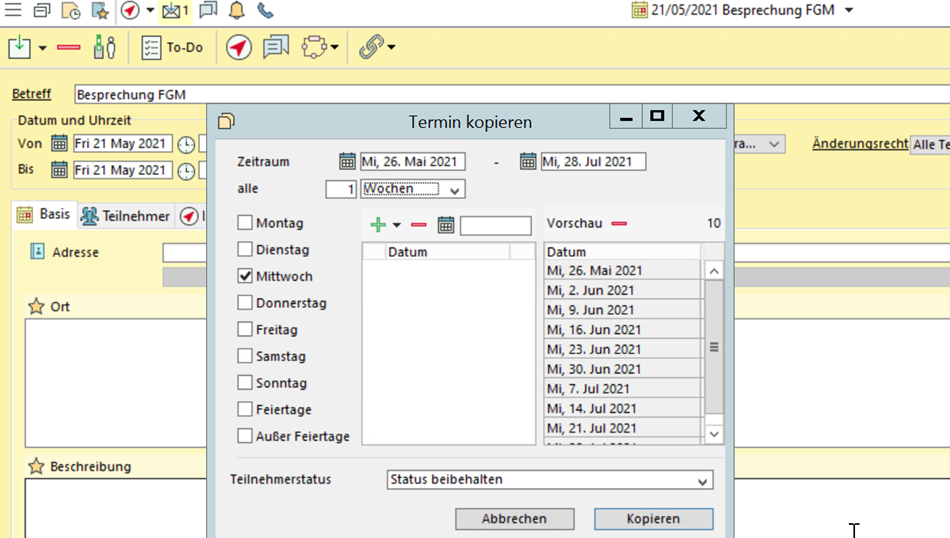Image resolution: width=950 pixels, height=538 pixels.
Task: Click the Kopieren button
Action: click(x=653, y=519)
